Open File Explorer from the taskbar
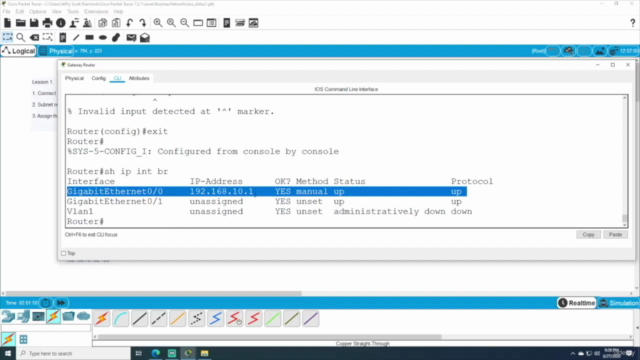The width and height of the screenshot is (640, 360). coord(204,353)
